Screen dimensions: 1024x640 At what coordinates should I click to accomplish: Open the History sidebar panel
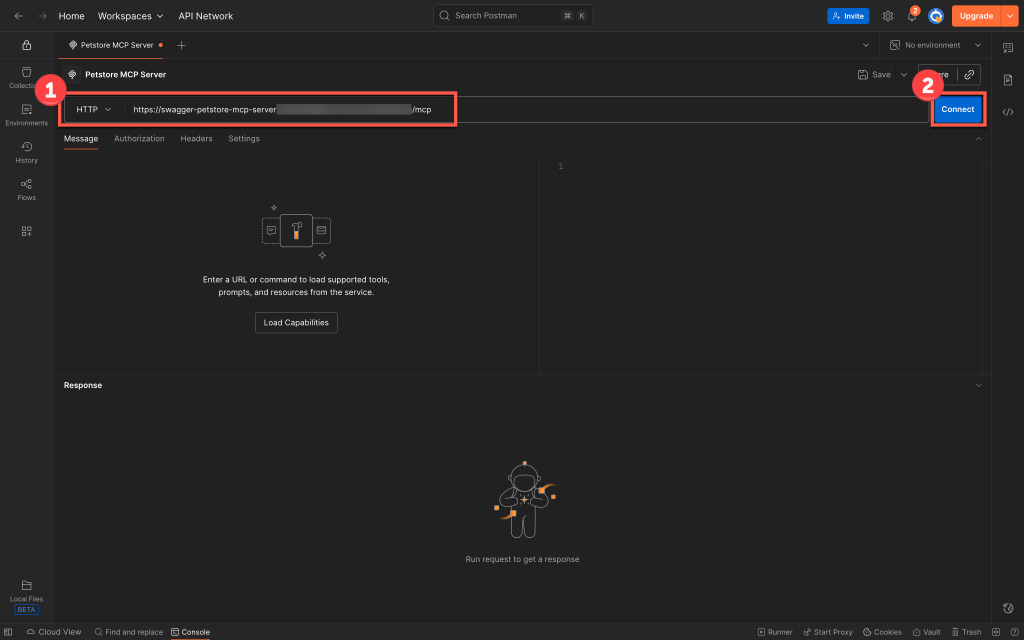[26, 152]
